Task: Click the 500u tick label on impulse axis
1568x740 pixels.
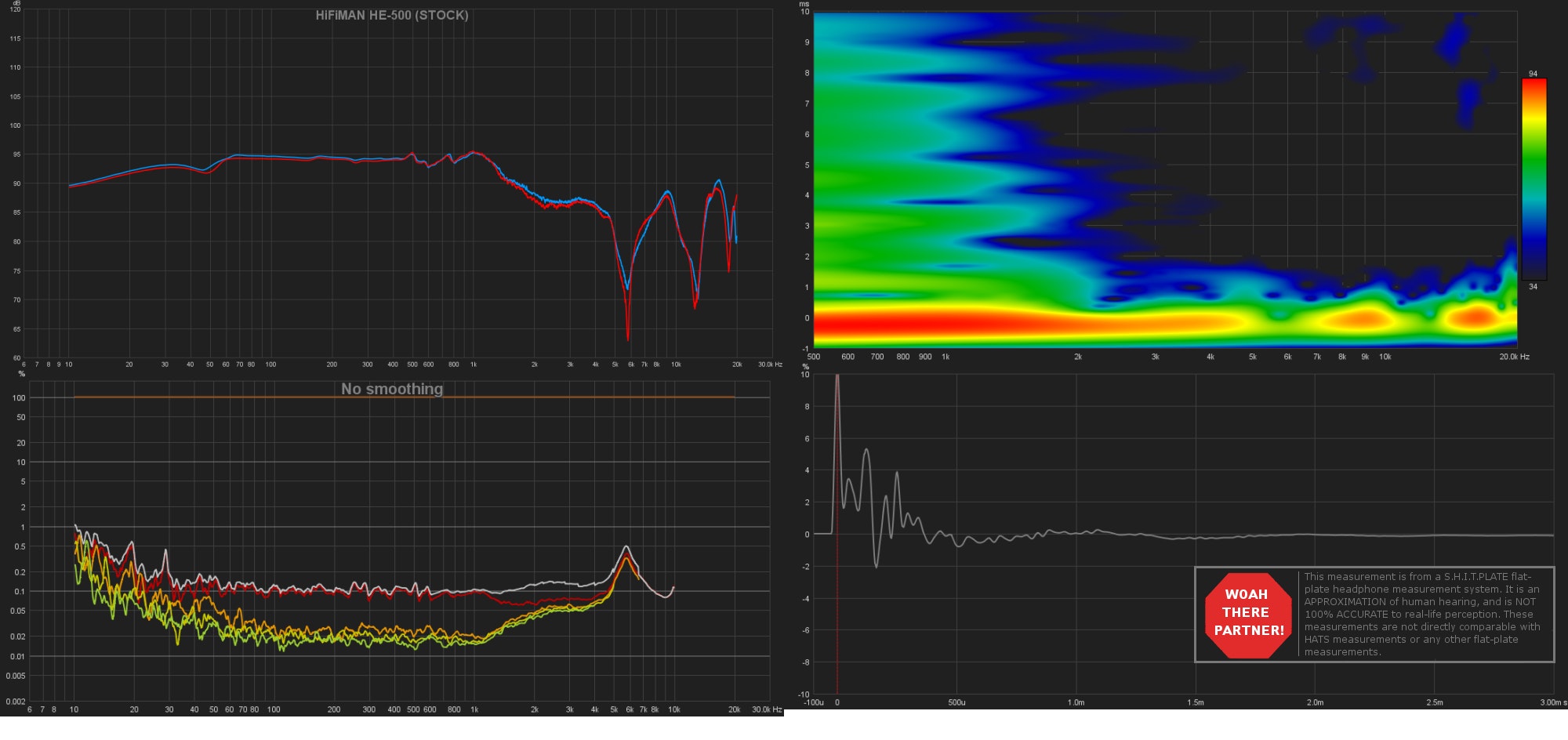Action: coord(956,702)
